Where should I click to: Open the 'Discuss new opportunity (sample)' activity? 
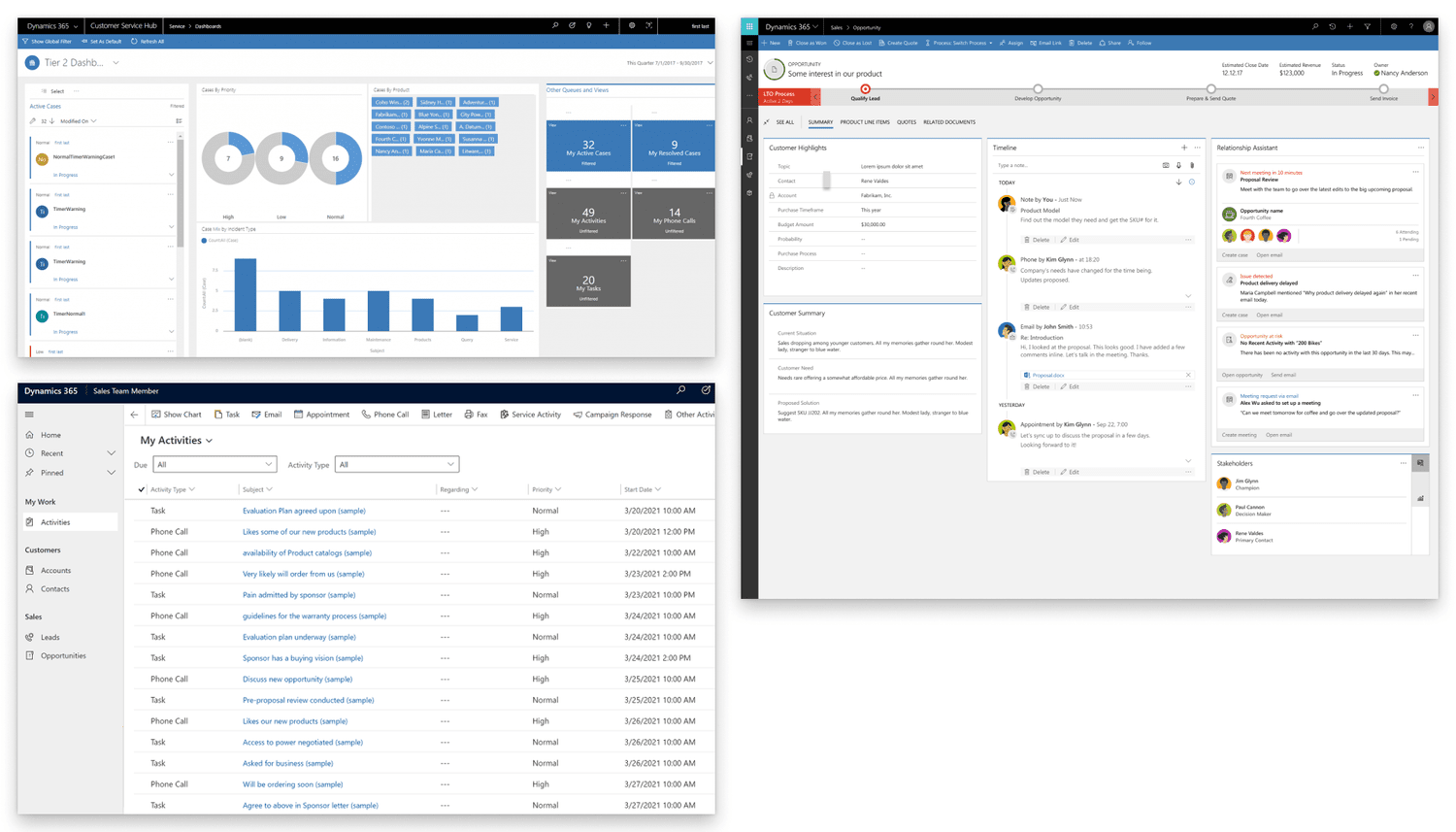coord(297,680)
